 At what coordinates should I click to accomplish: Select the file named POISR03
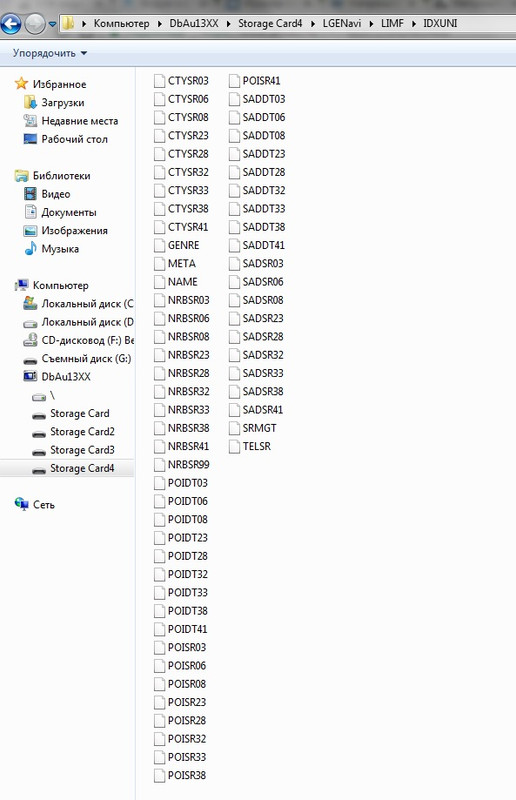(x=187, y=647)
